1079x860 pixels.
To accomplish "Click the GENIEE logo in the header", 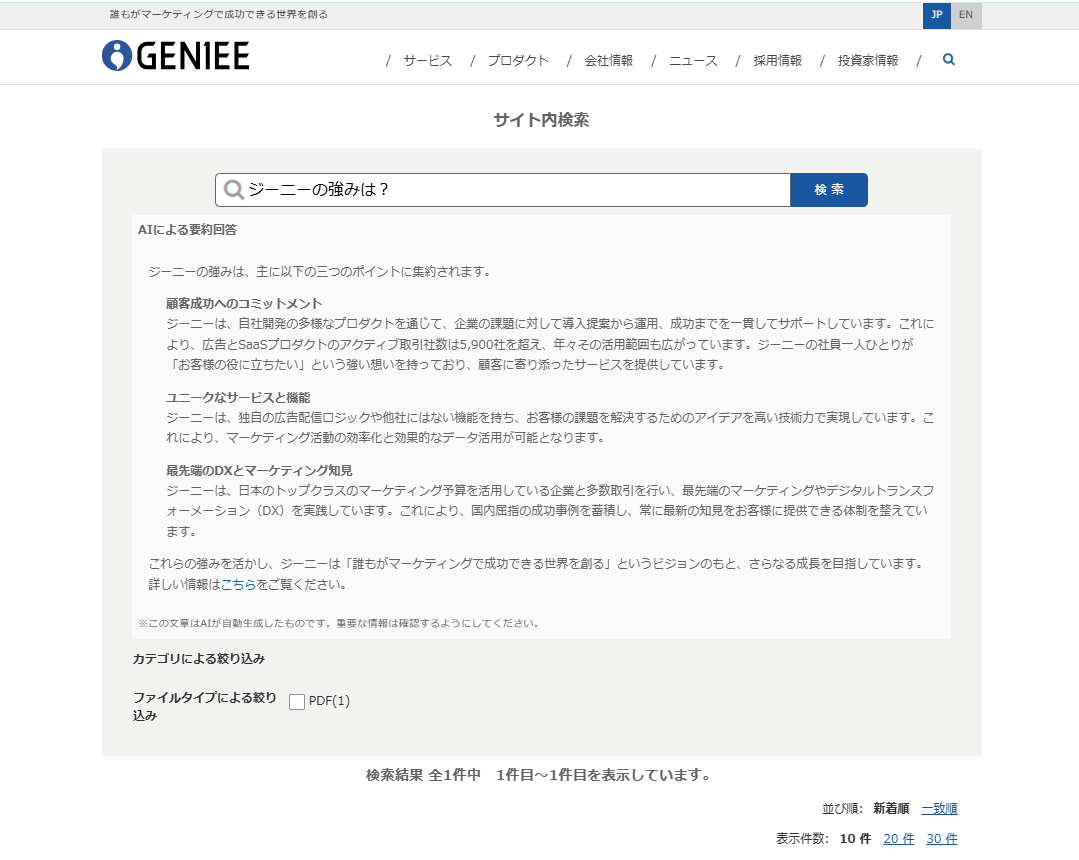I will tap(176, 56).
